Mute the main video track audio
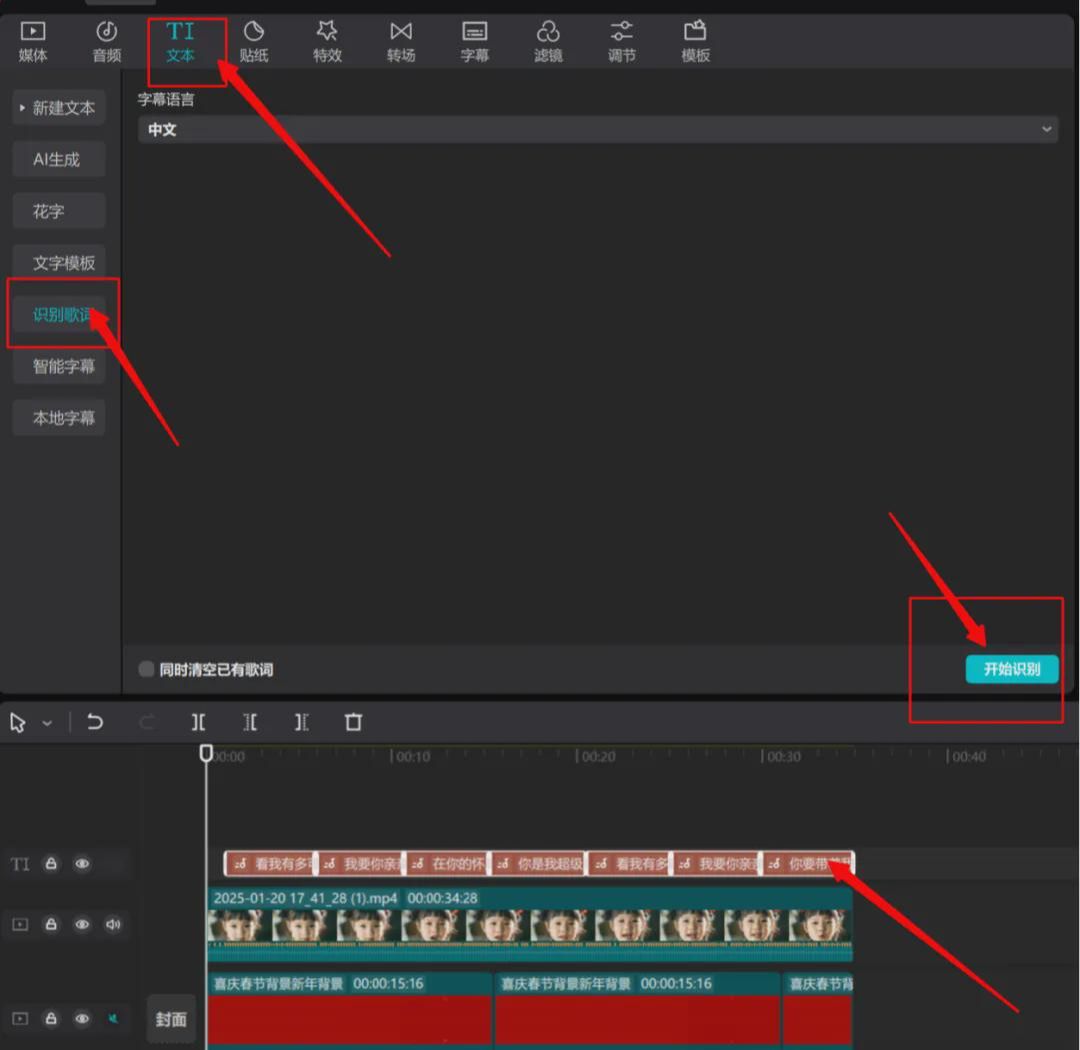The height and width of the screenshot is (1050, 1080). pos(113,925)
